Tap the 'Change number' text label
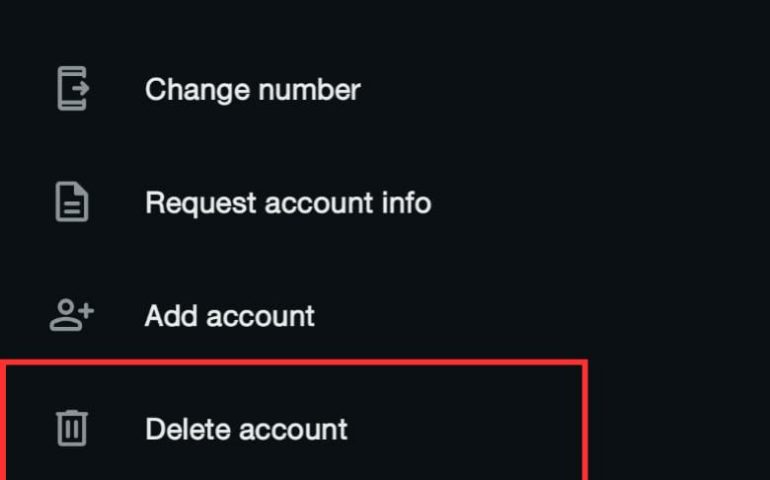The image size is (770, 480). point(252,89)
